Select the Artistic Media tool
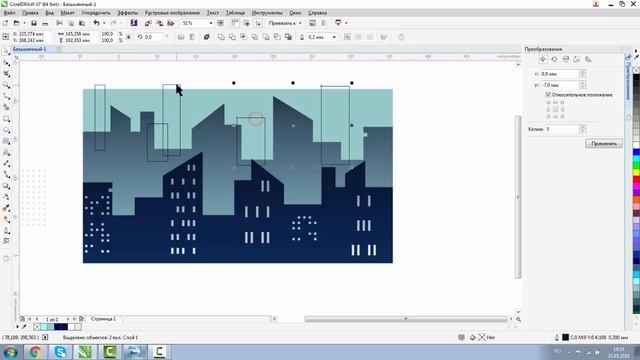The height and width of the screenshot is (360, 640). [7, 107]
